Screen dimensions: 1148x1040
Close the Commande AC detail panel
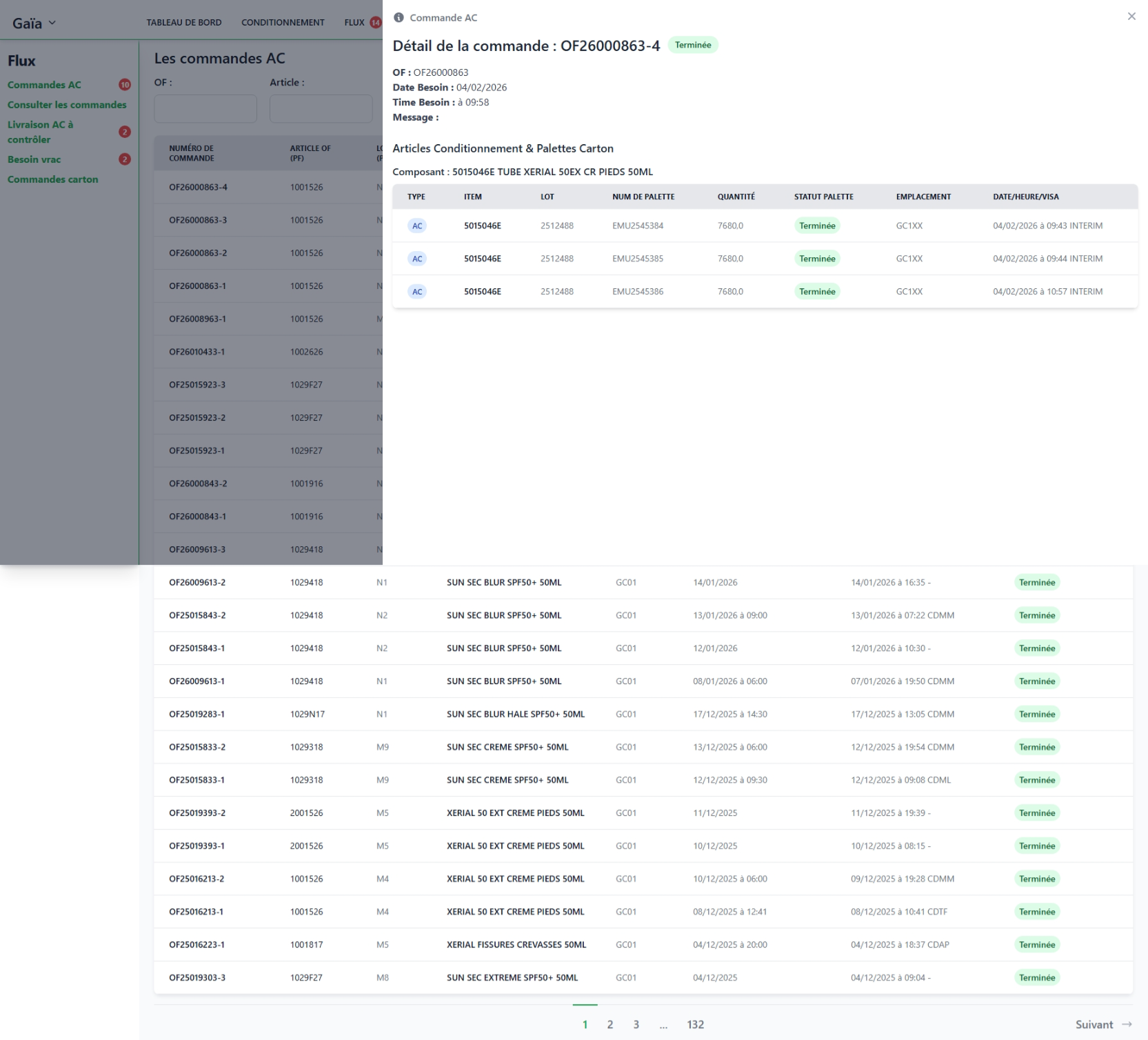click(1131, 17)
